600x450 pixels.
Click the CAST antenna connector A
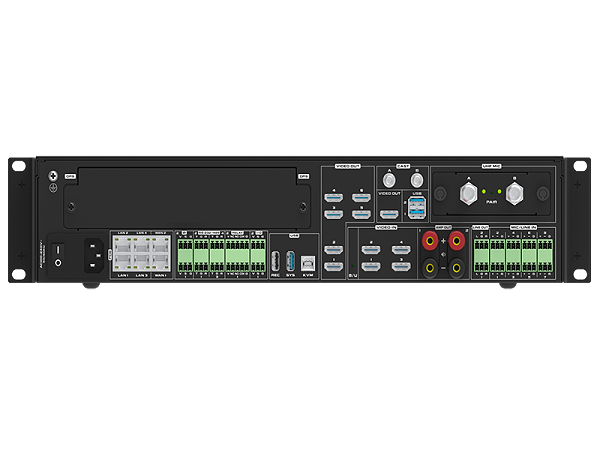point(389,181)
